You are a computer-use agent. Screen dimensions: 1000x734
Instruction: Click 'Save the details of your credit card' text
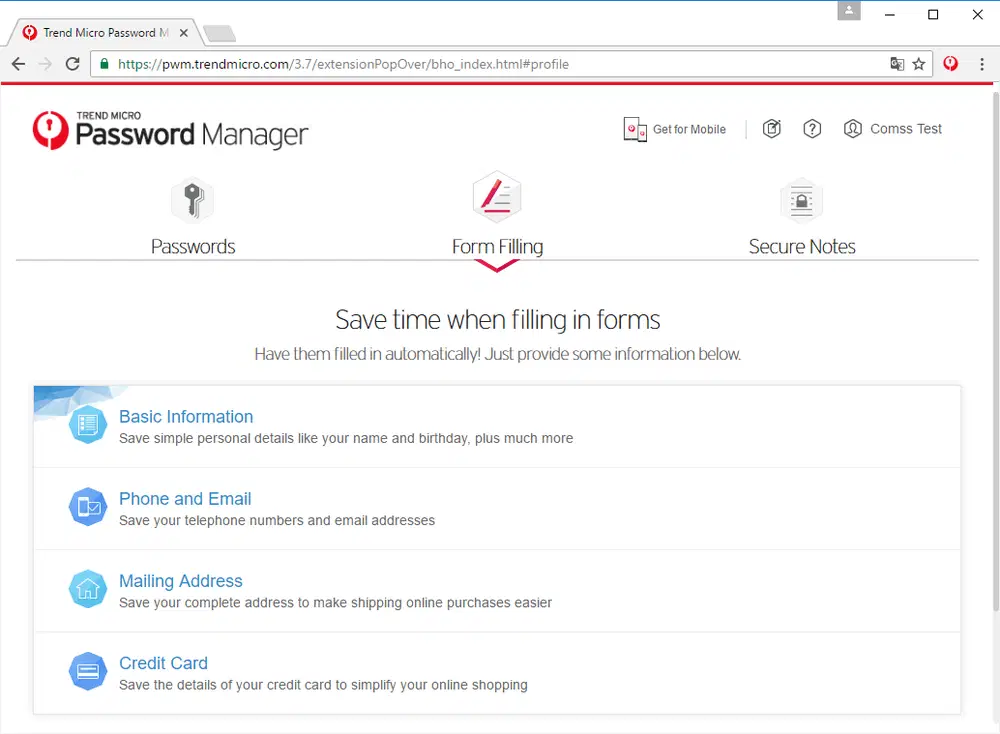click(x=323, y=685)
